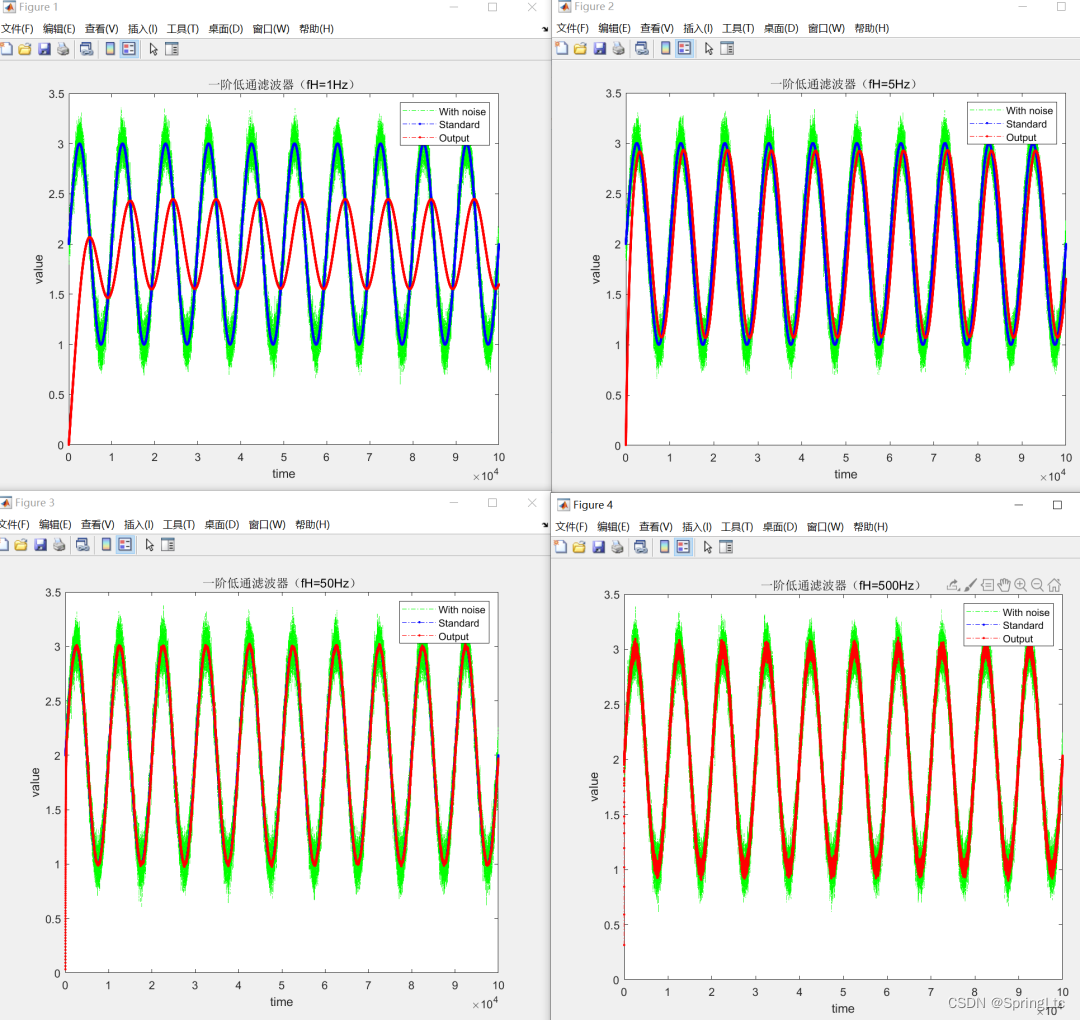Open Property Inspector in Figure 4 toolbar
Image resolution: width=1080 pixels, height=1020 pixels.
[x=726, y=547]
